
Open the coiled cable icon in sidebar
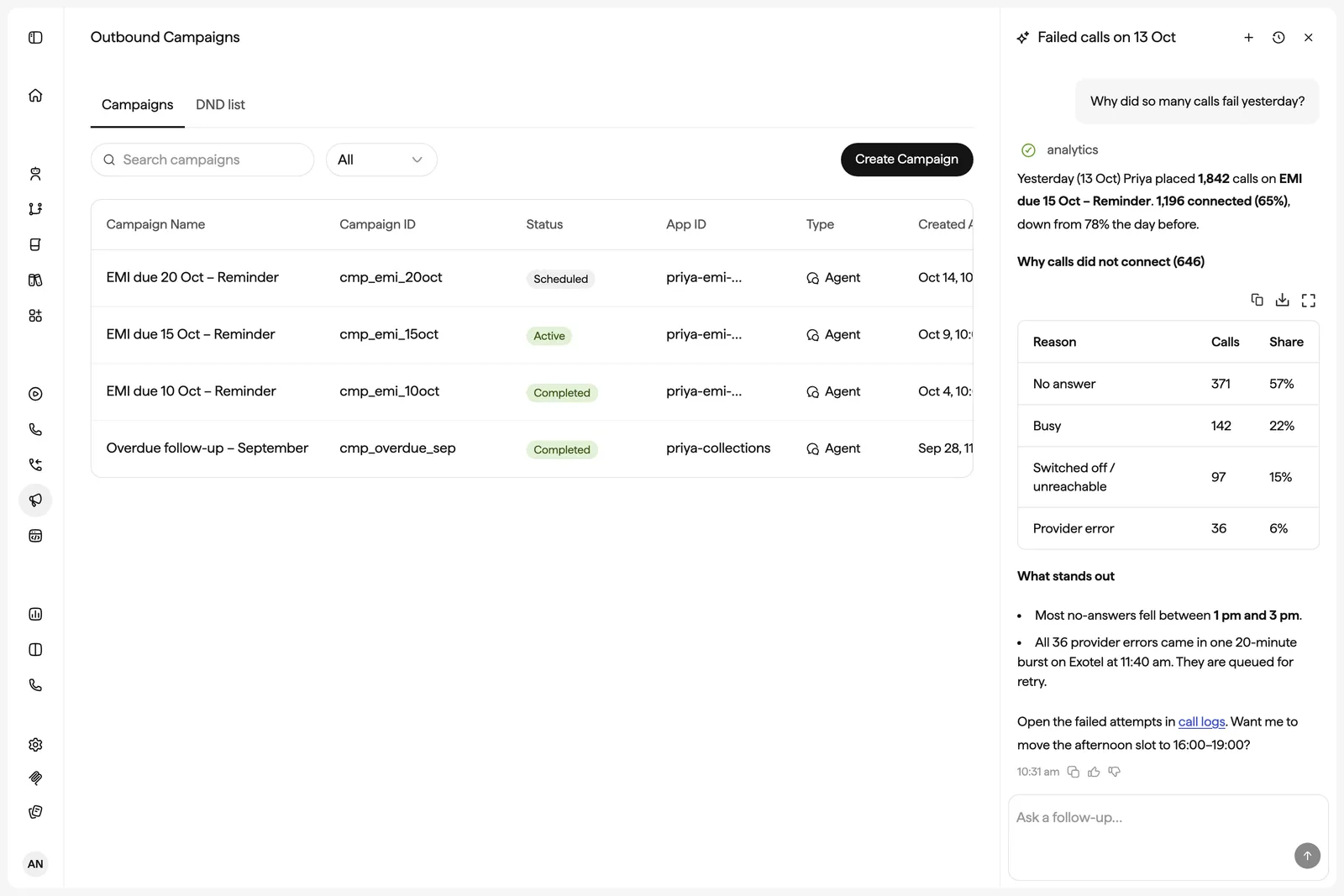35,778
